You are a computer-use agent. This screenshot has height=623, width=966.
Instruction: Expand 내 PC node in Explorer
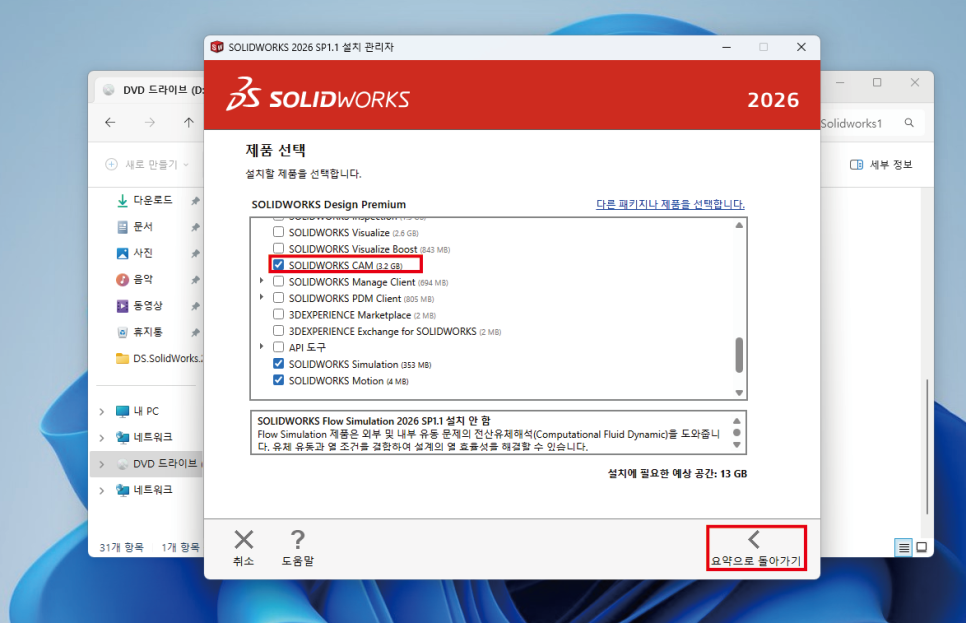[102, 412]
